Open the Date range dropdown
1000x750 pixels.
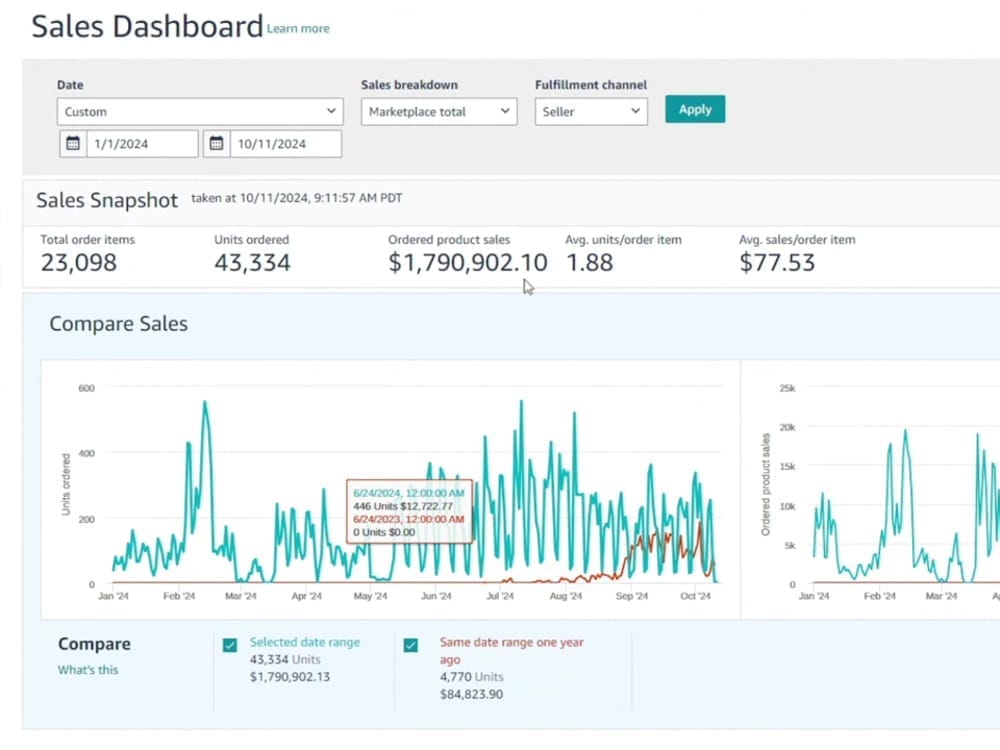[x=200, y=112]
